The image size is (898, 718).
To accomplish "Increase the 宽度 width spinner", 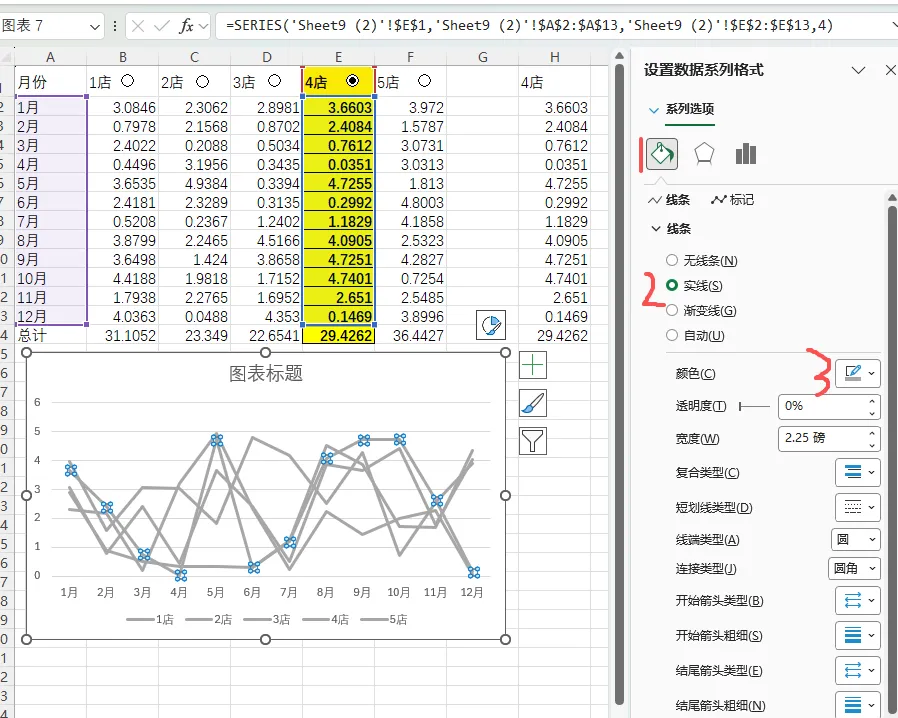I will coord(872,433).
